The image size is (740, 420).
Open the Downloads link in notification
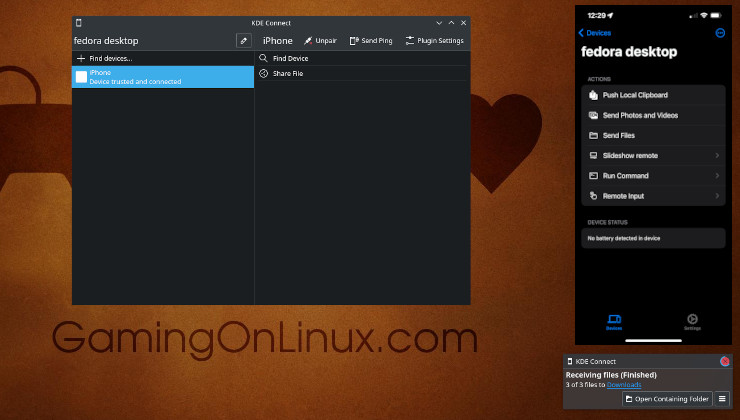624,385
